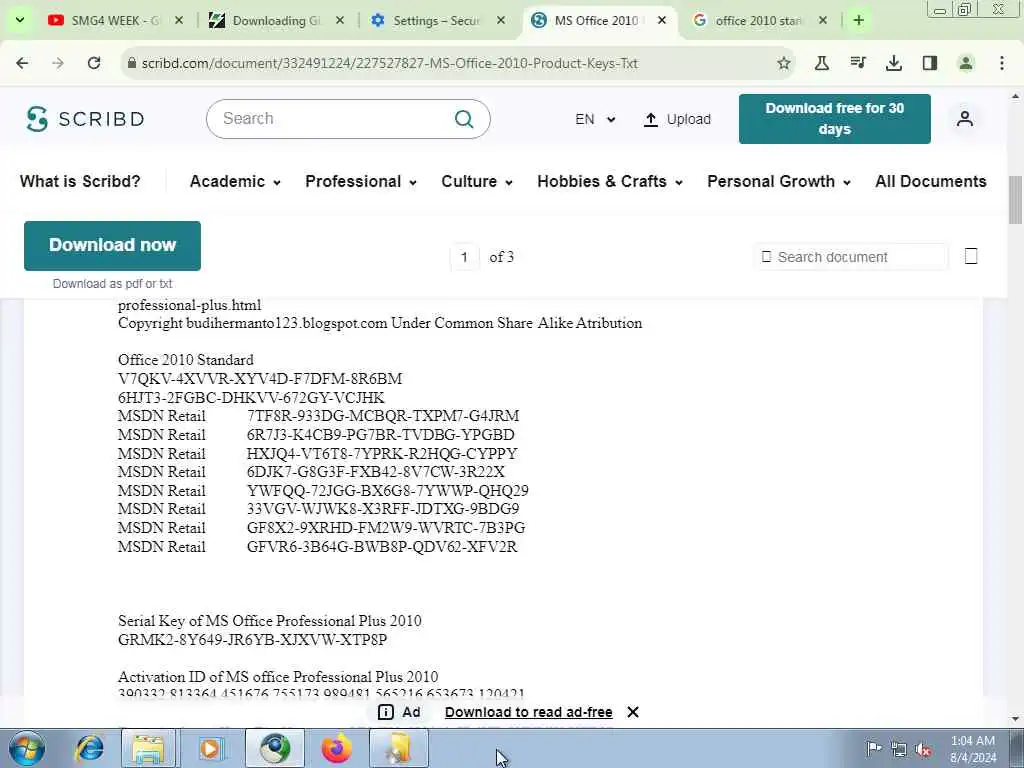Open the folder window taskbar icon

pyautogui.click(x=398, y=748)
